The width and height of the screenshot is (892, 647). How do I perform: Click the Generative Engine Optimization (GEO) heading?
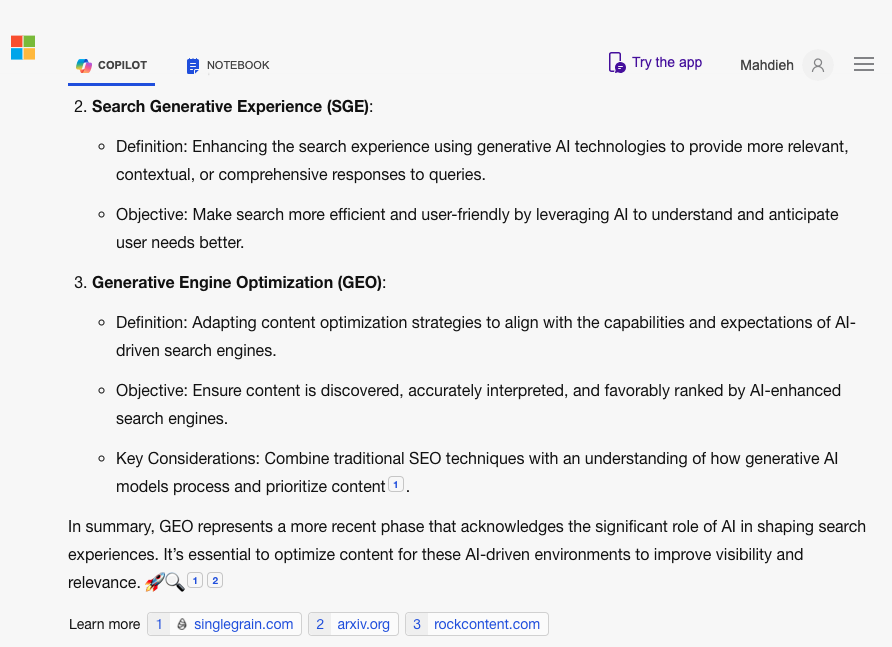[x=238, y=282]
